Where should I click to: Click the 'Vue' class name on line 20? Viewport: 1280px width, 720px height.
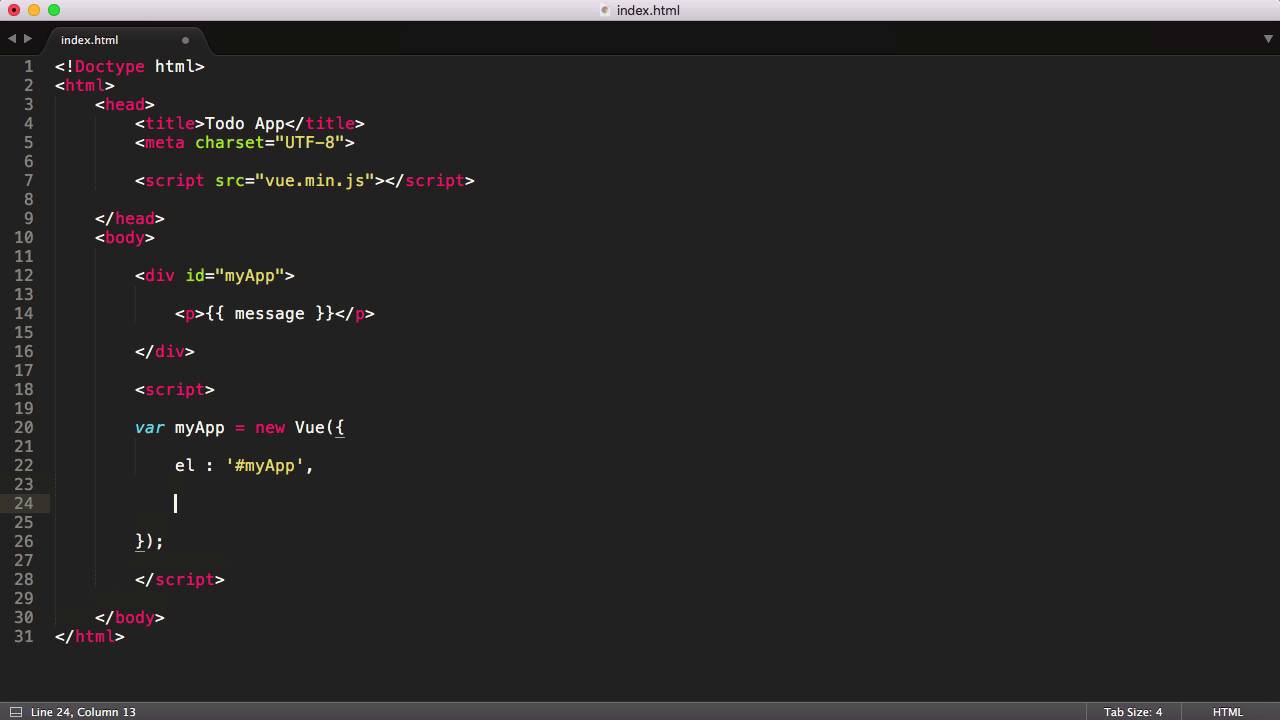[x=310, y=427]
